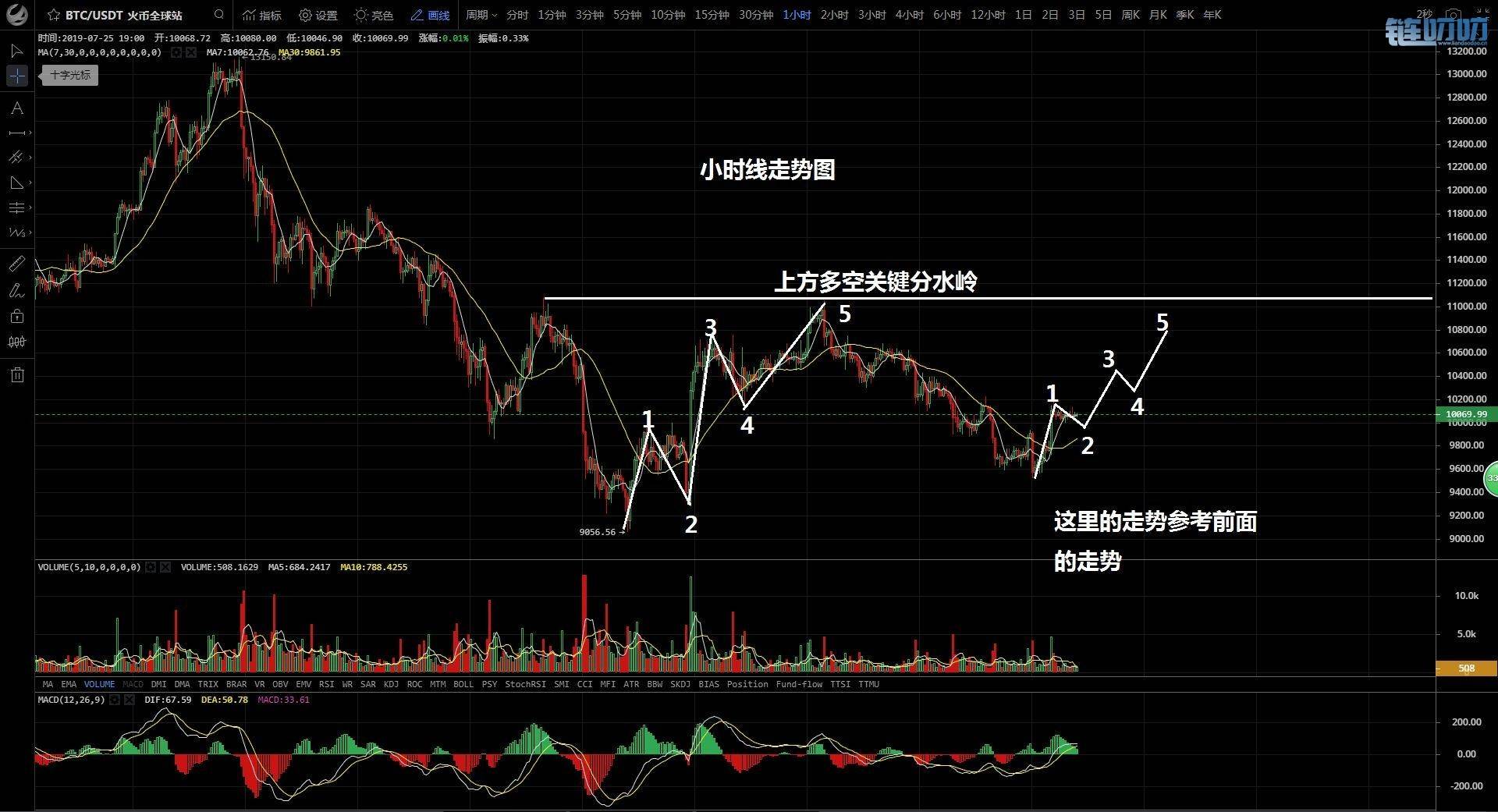Open VOLUME indicator settings gear
This screenshot has width=1498, height=812.
point(151,567)
